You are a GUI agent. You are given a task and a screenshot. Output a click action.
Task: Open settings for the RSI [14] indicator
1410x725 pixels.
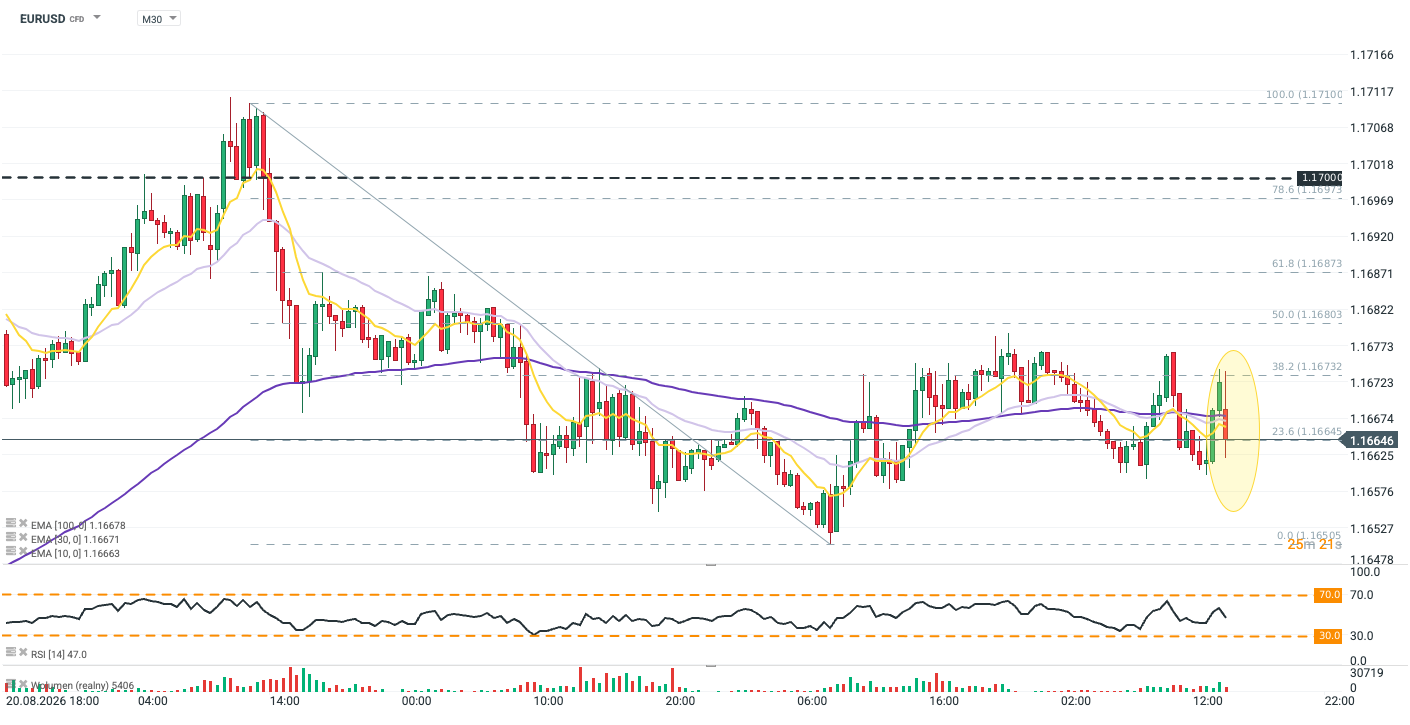click(x=10, y=653)
